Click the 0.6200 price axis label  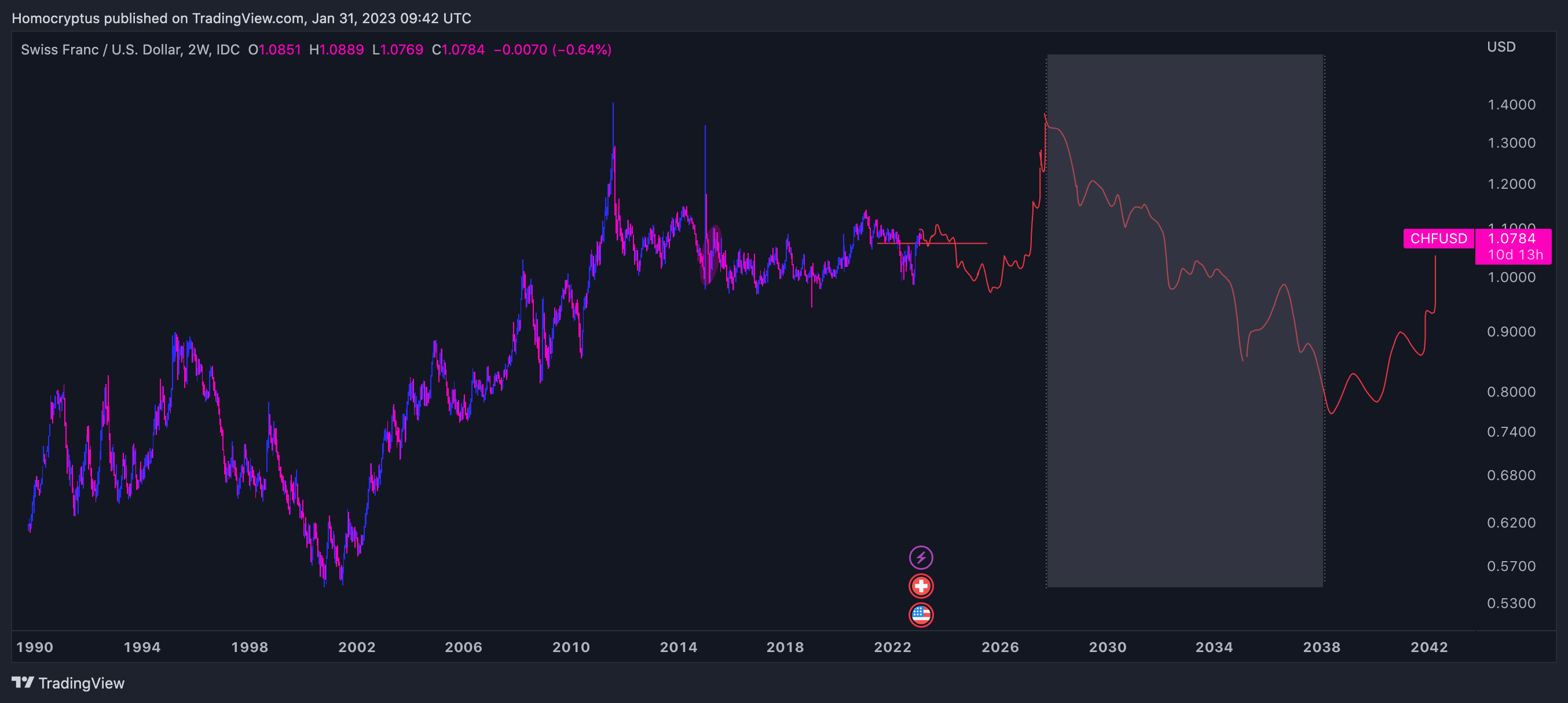coord(1511,522)
